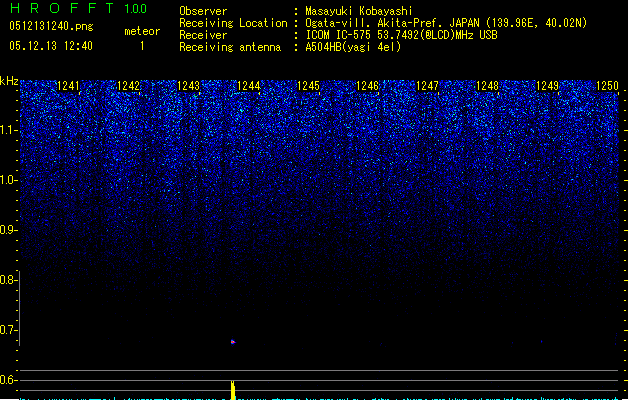Click the 1247 time marker

click(427, 86)
